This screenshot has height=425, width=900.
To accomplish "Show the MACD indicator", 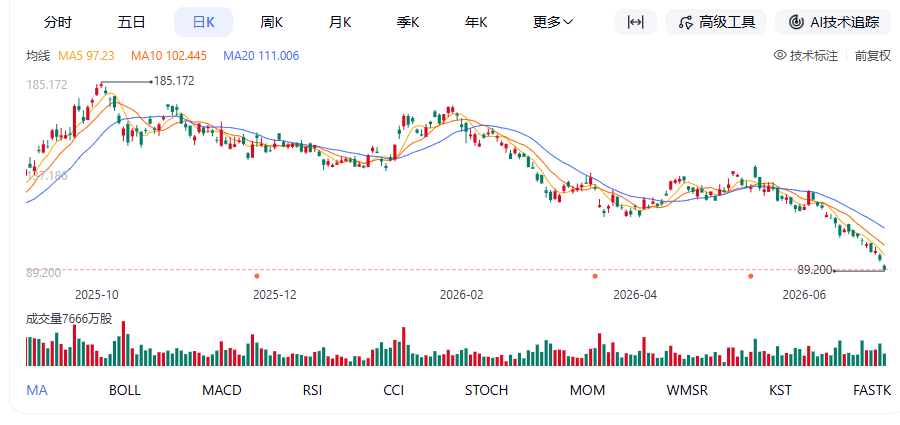I will point(222,390).
